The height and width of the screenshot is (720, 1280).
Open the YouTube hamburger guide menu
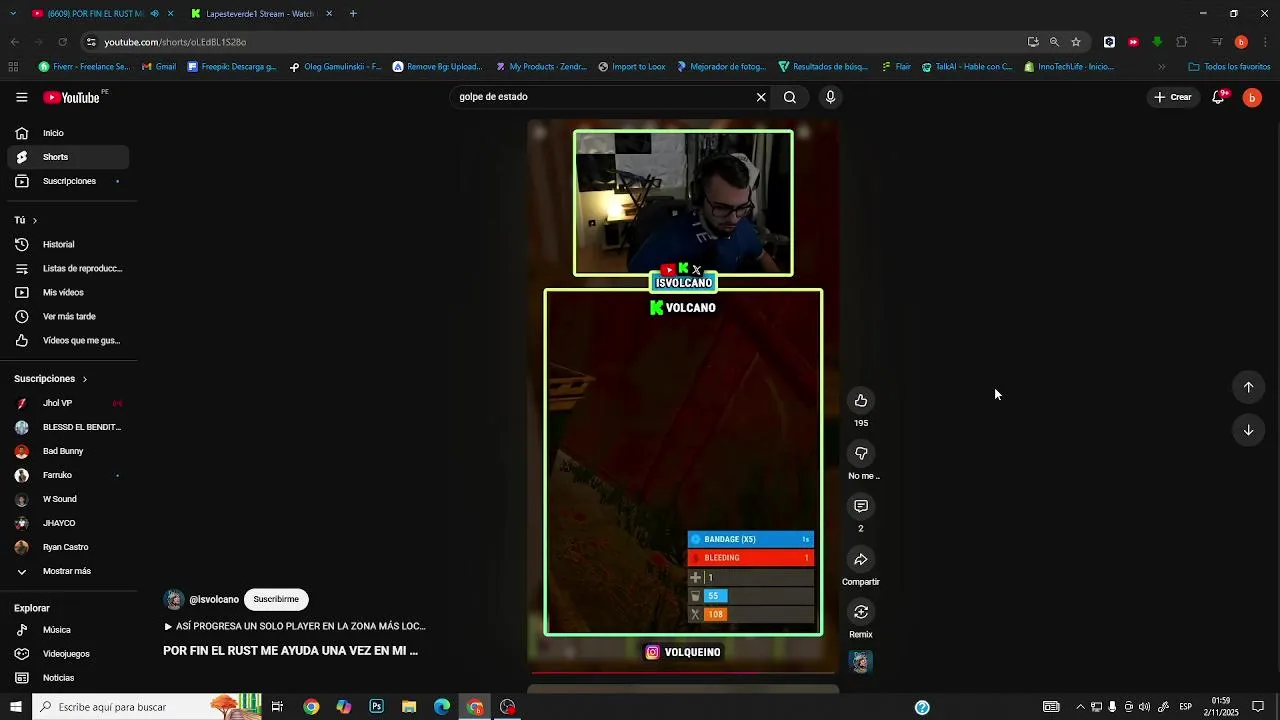click(x=21, y=97)
